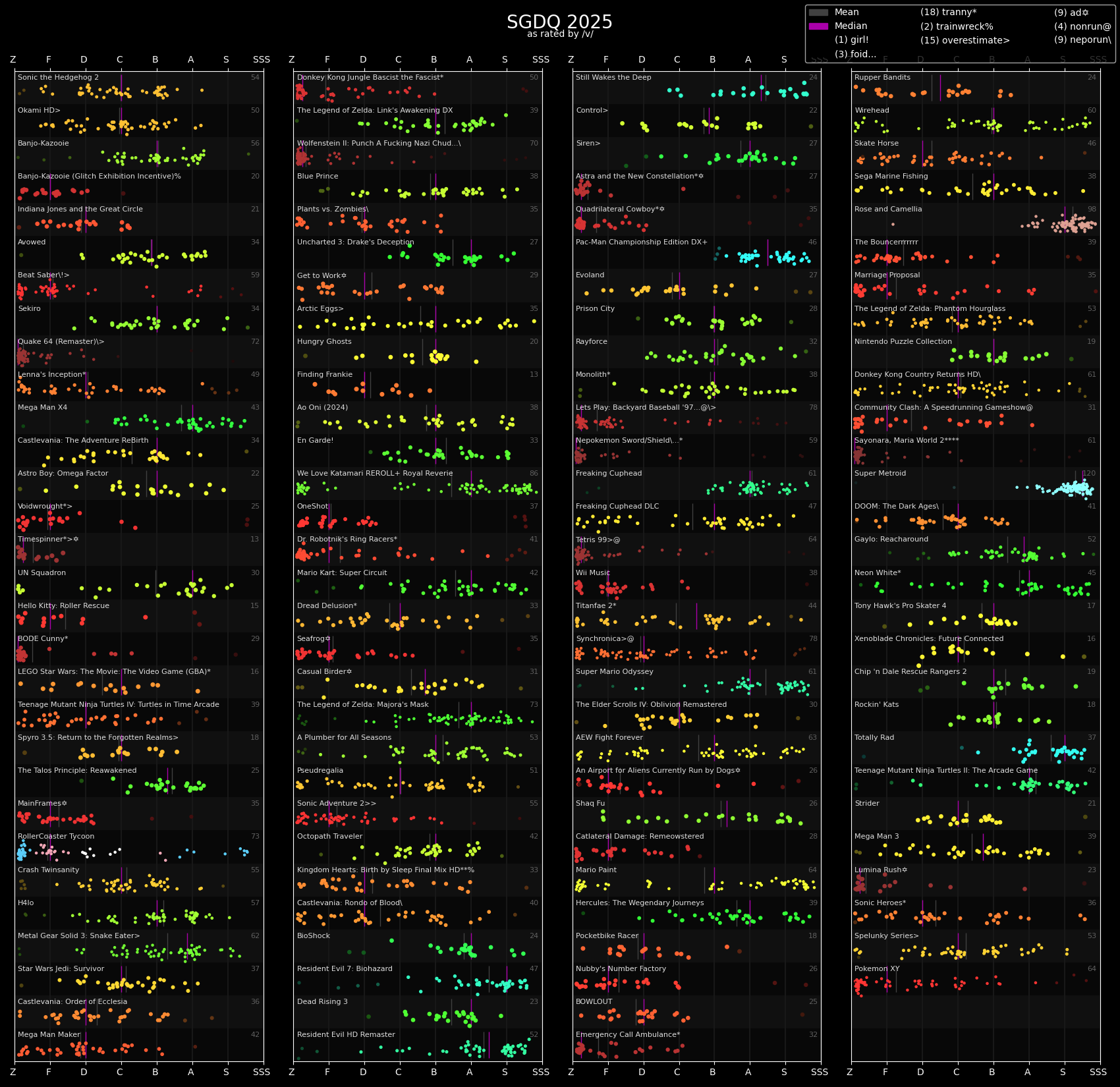Select 'Indiana Jones and the Great Circle' label

pyautogui.click(x=80, y=209)
